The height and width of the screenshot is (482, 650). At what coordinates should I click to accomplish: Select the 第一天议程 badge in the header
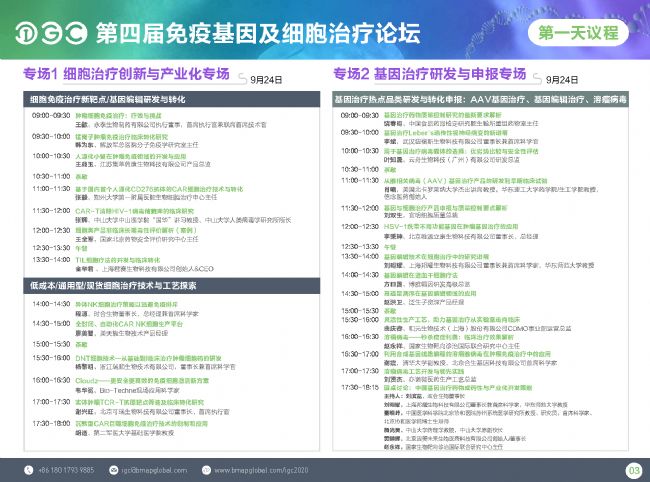pyautogui.click(x=583, y=32)
